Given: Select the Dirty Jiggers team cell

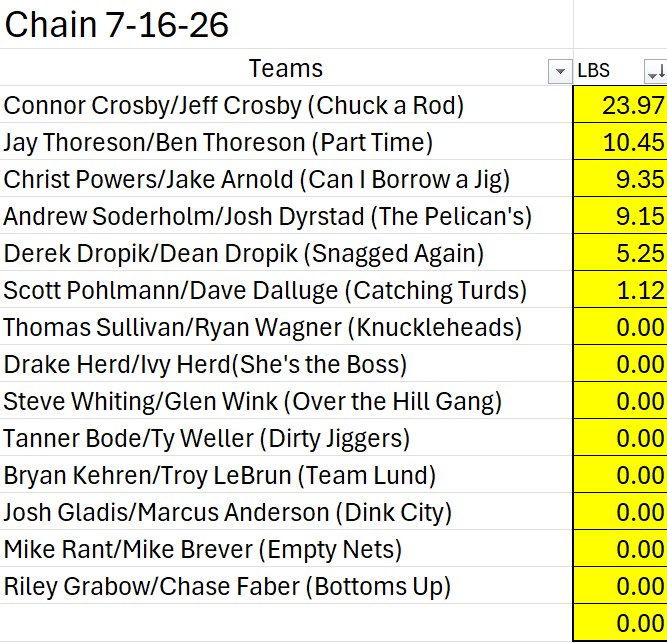Looking at the screenshot, I should tap(286, 438).
